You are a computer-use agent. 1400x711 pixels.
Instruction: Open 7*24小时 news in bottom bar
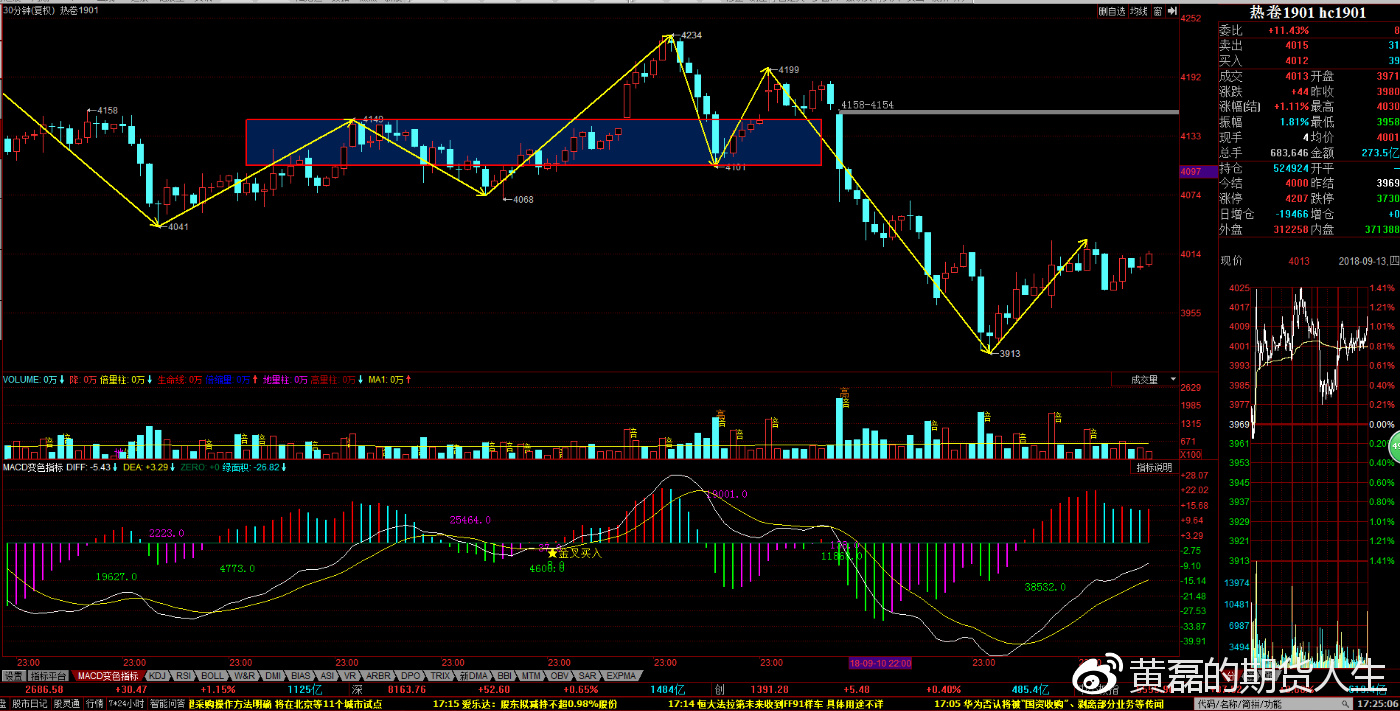tap(127, 704)
